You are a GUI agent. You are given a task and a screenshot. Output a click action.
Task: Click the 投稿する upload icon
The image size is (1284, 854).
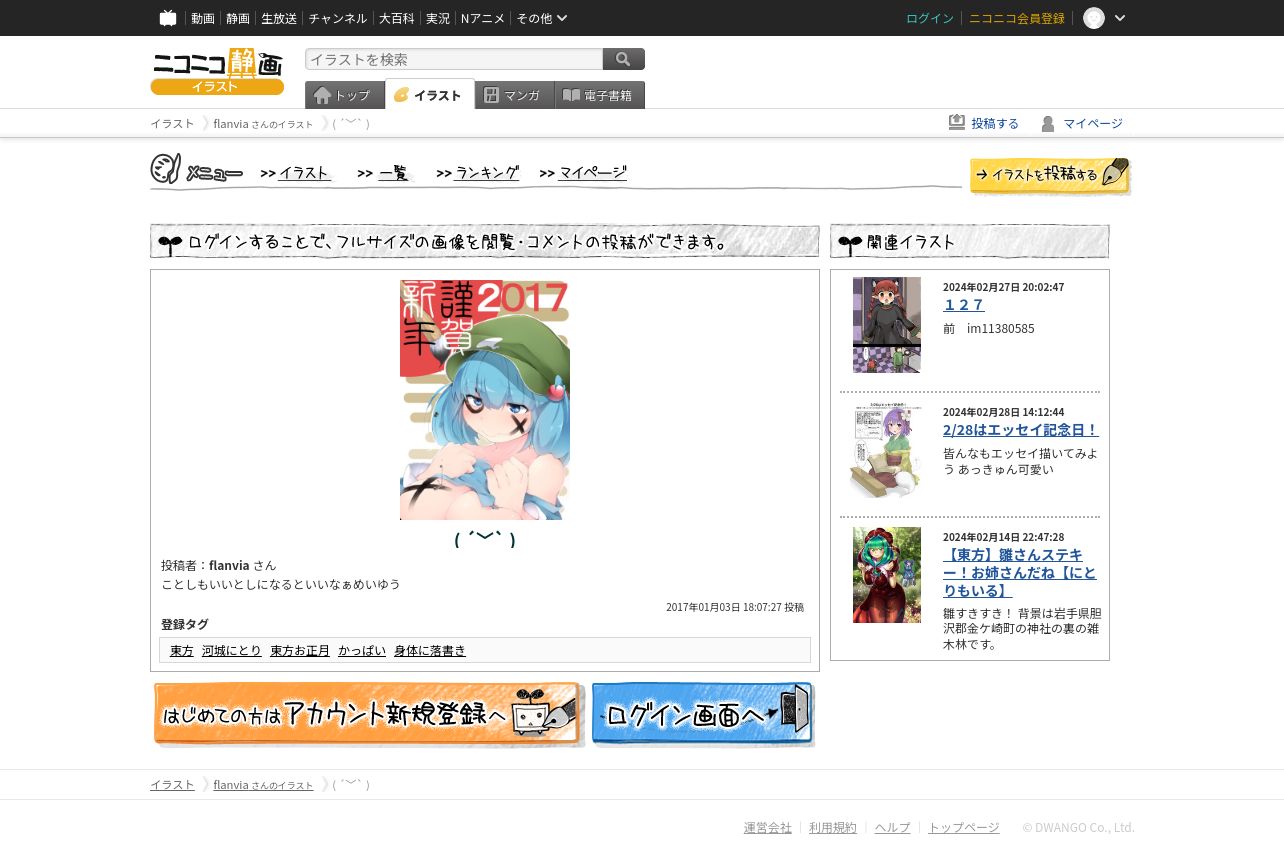957,123
